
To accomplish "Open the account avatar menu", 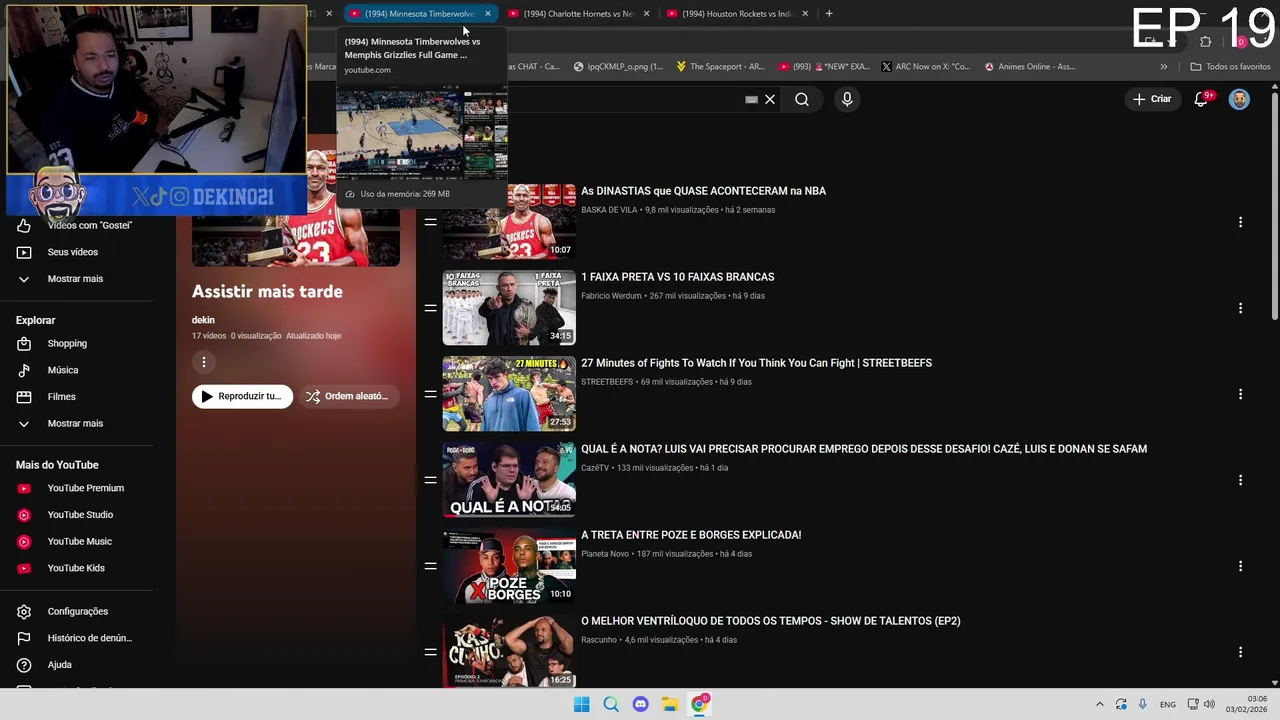I will coord(1239,99).
